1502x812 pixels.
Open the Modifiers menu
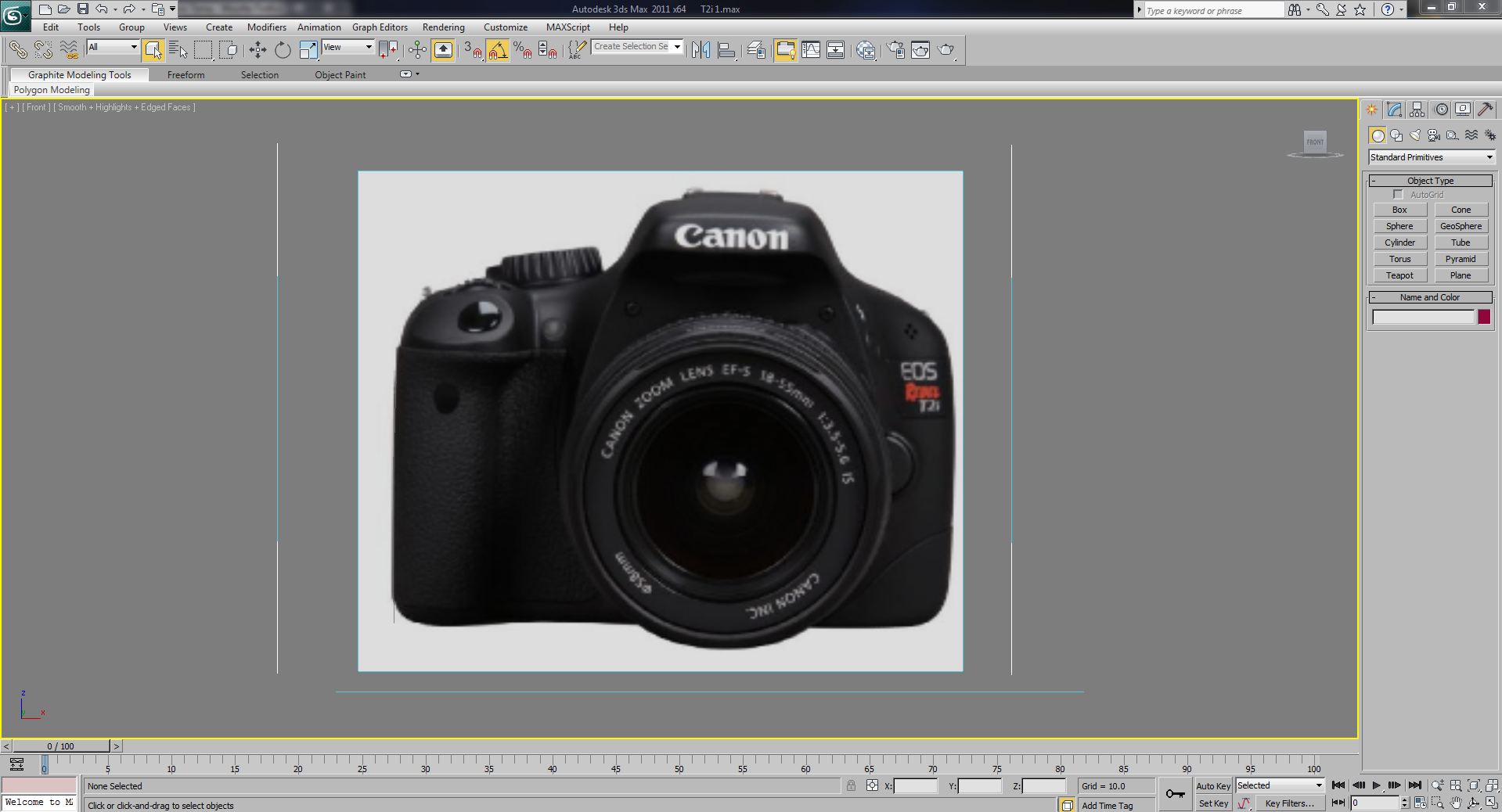coord(267,27)
